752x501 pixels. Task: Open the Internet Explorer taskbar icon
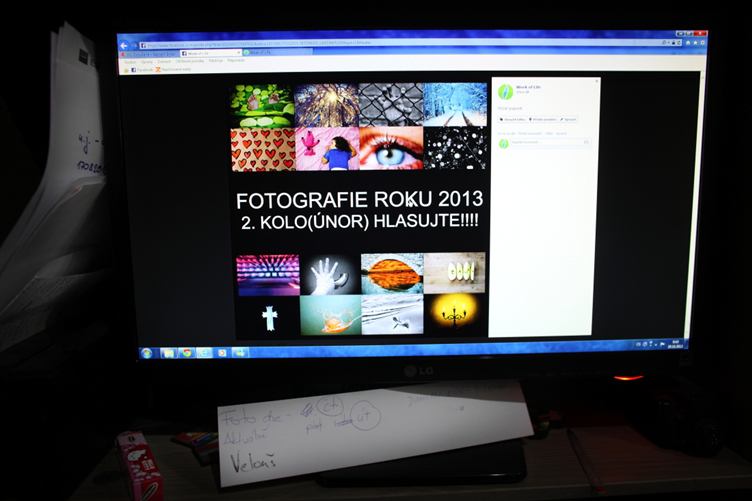coord(203,353)
